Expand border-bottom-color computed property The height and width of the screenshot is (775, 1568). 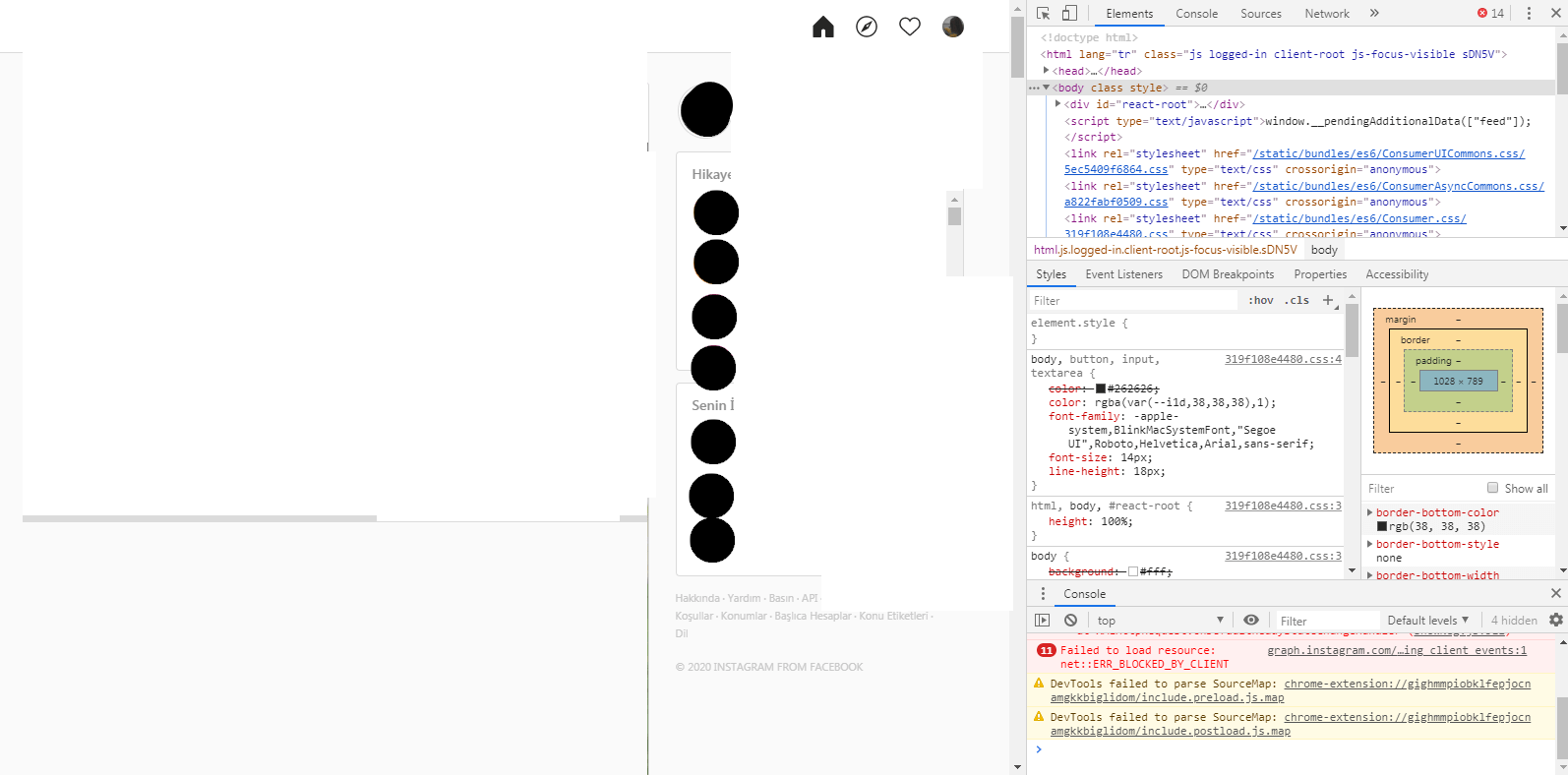[x=1369, y=512]
